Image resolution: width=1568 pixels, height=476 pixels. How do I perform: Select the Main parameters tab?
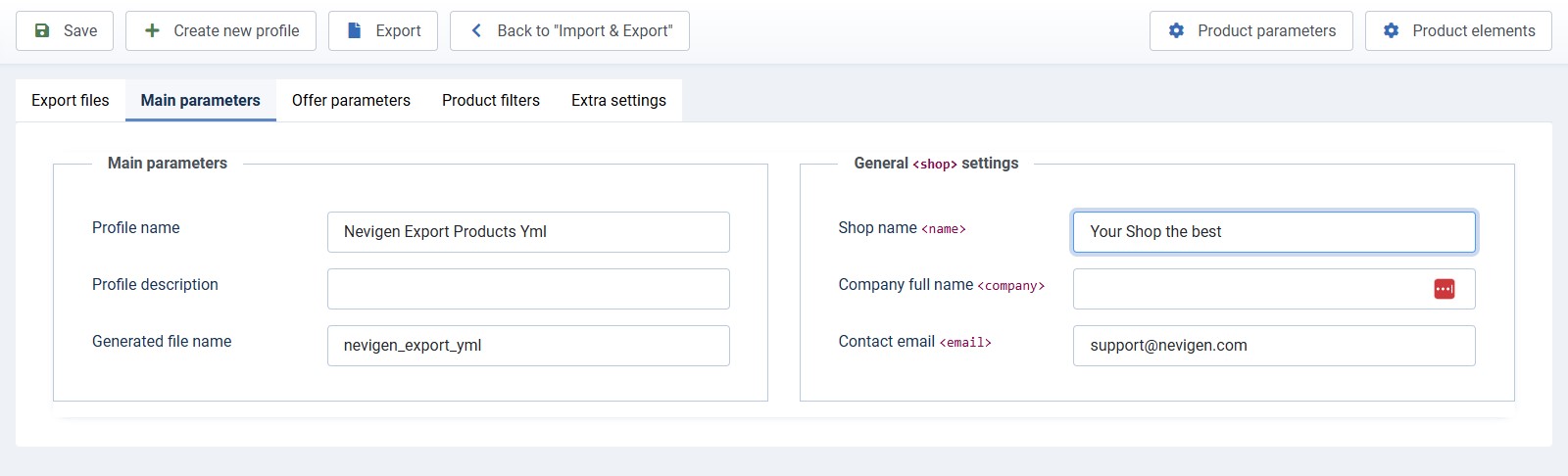pyautogui.click(x=201, y=100)
